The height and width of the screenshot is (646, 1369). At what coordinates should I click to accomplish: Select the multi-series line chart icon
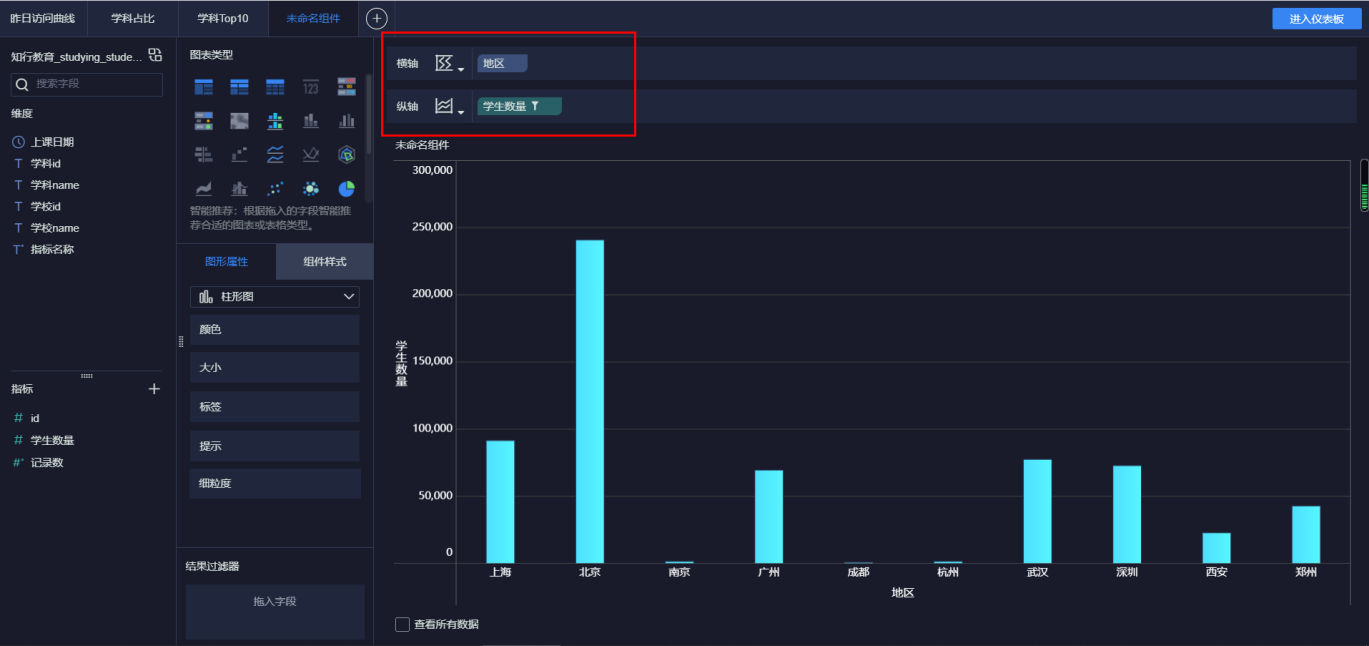311,154
